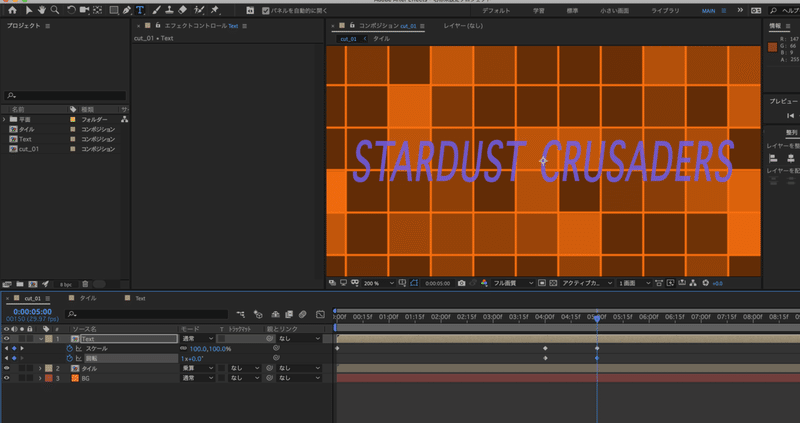Switch to the デフォルト workspace

pyautogui.click(x=494, y=10)
